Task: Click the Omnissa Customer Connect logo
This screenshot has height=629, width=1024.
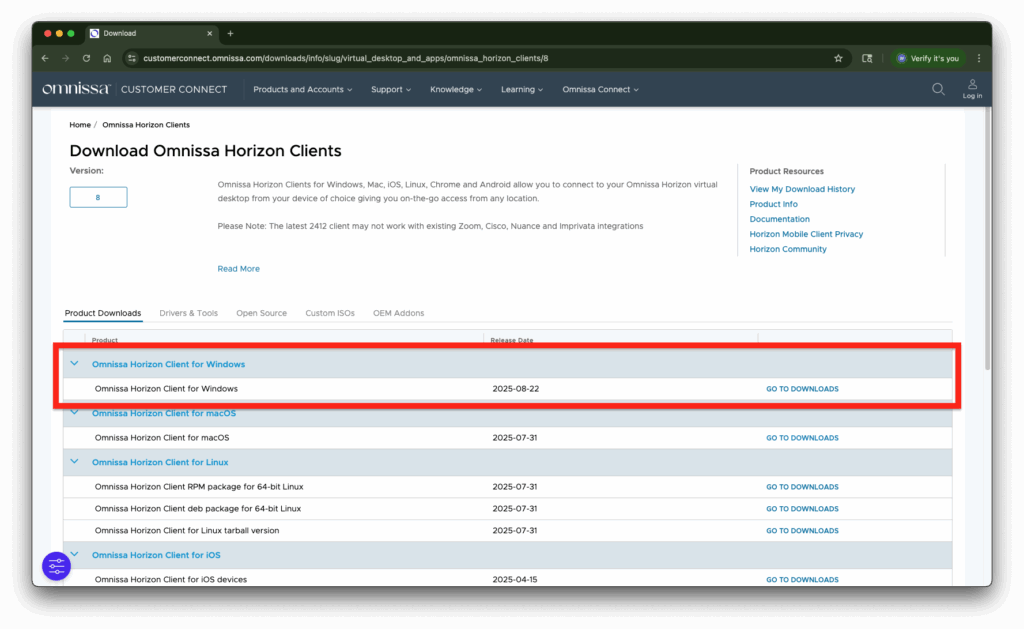Action: (134, 89)
